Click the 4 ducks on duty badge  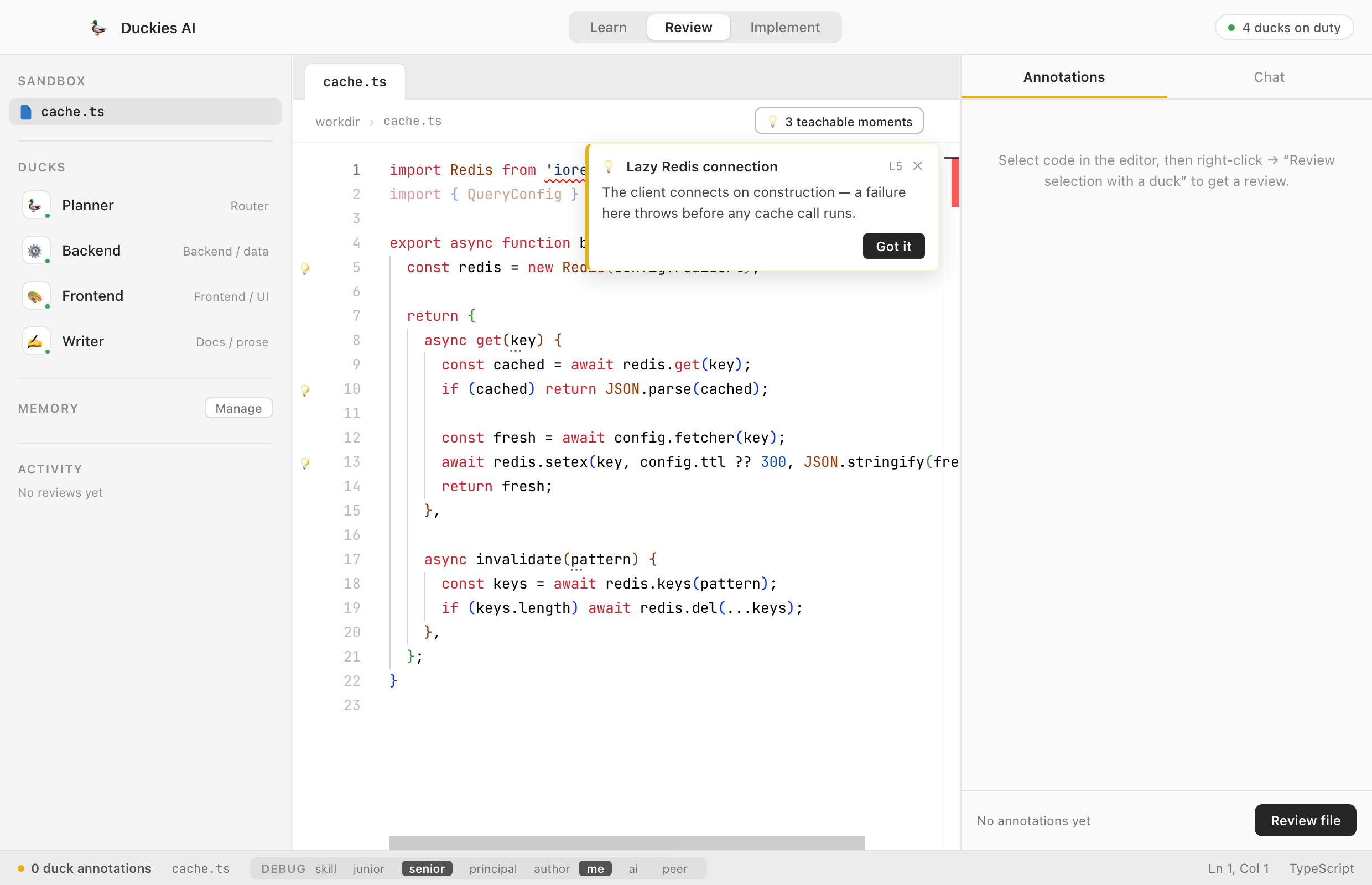[x=1283, y=28]
